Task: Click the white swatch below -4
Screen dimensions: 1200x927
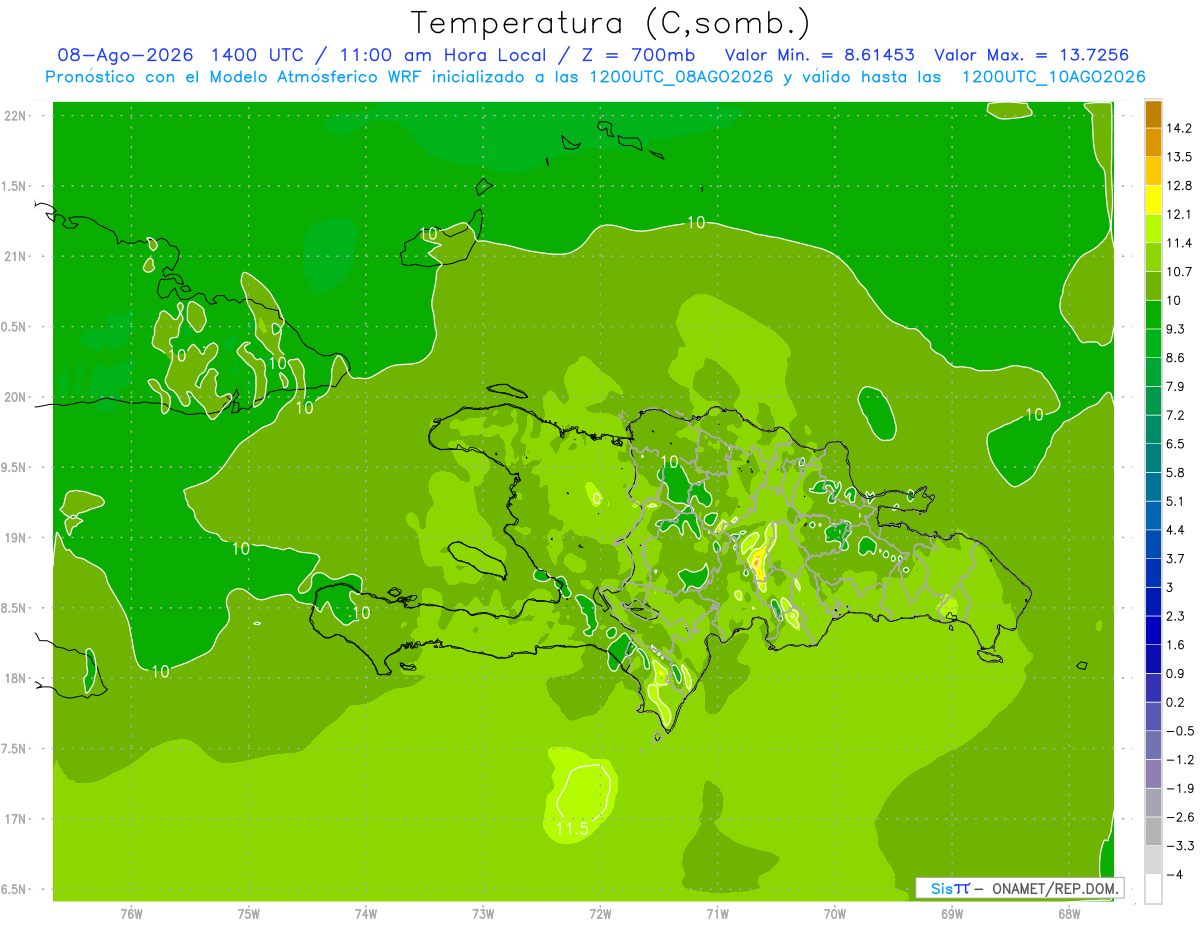Action: (x=1153, y=888)
